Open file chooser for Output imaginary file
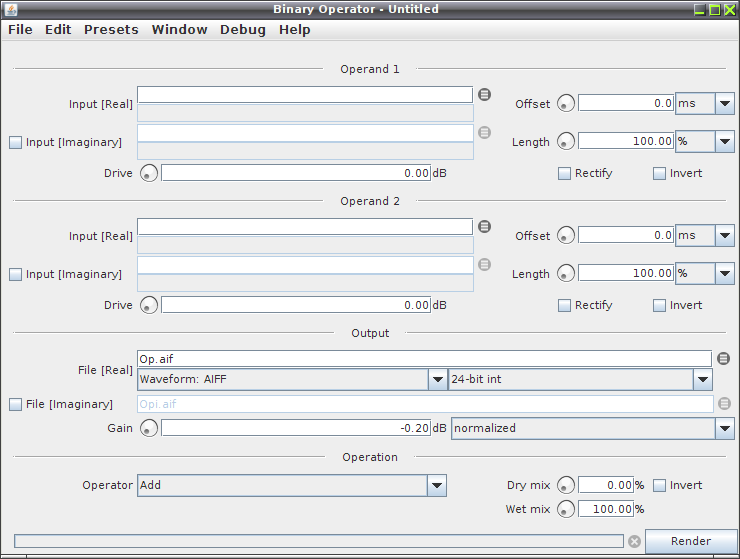740x559 pixels. tap(724, 404)
